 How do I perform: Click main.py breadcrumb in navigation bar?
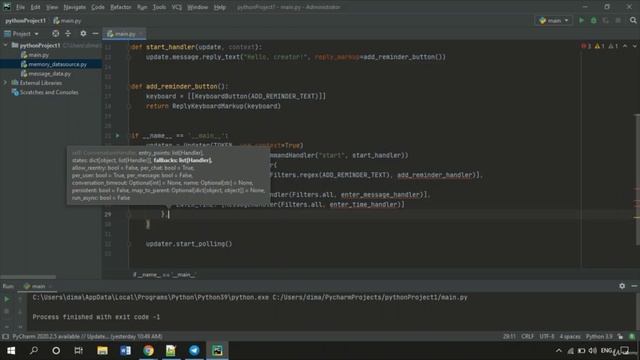click(x=67, y=20)
